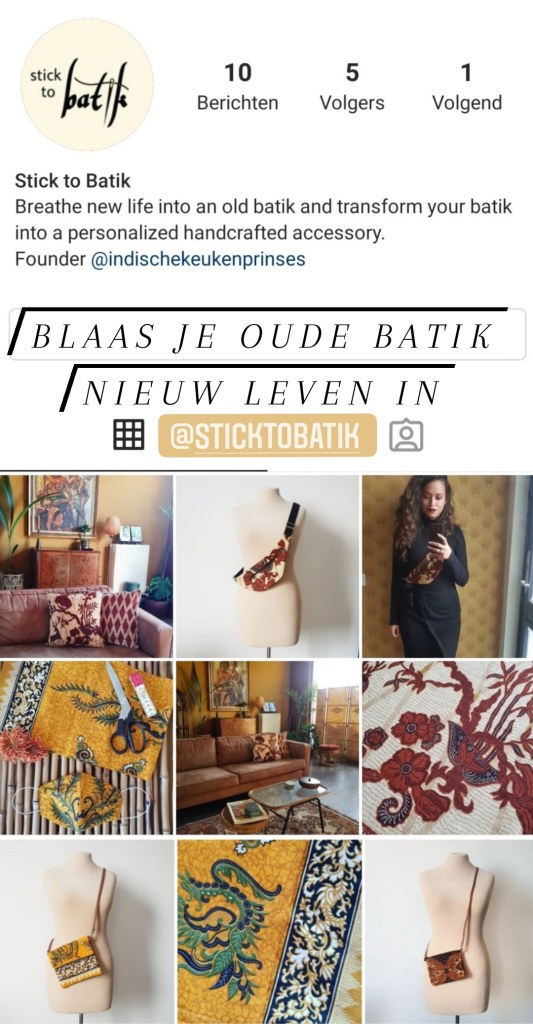View the 10 Berichten count
The image size is (533, 1024).
238,87
